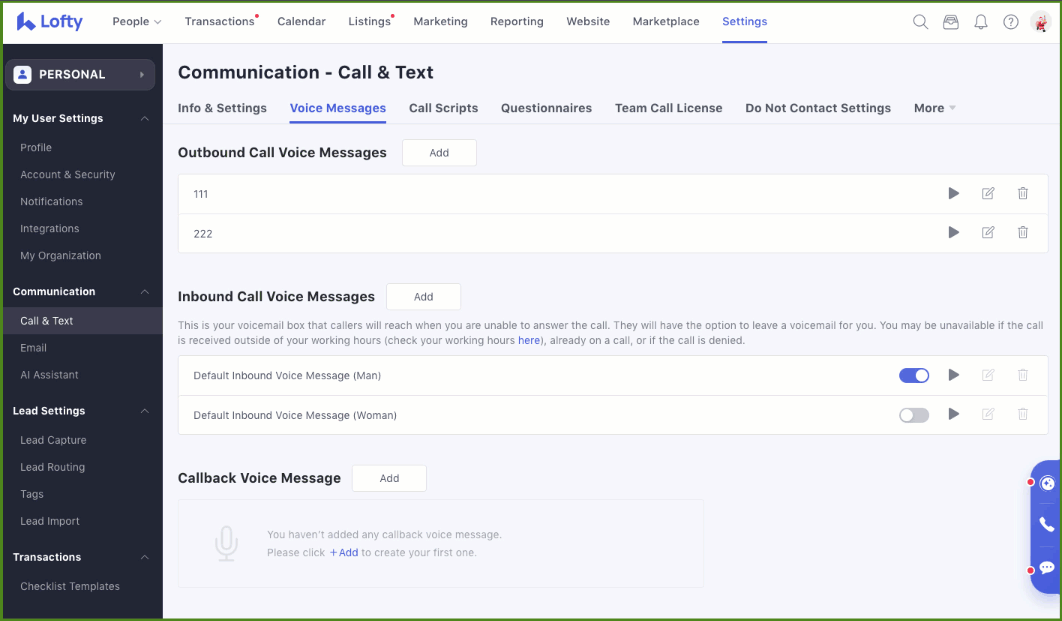The image size is (1062, 621).
Task: Open Profile in sidebar
Action: coord(36,148)
